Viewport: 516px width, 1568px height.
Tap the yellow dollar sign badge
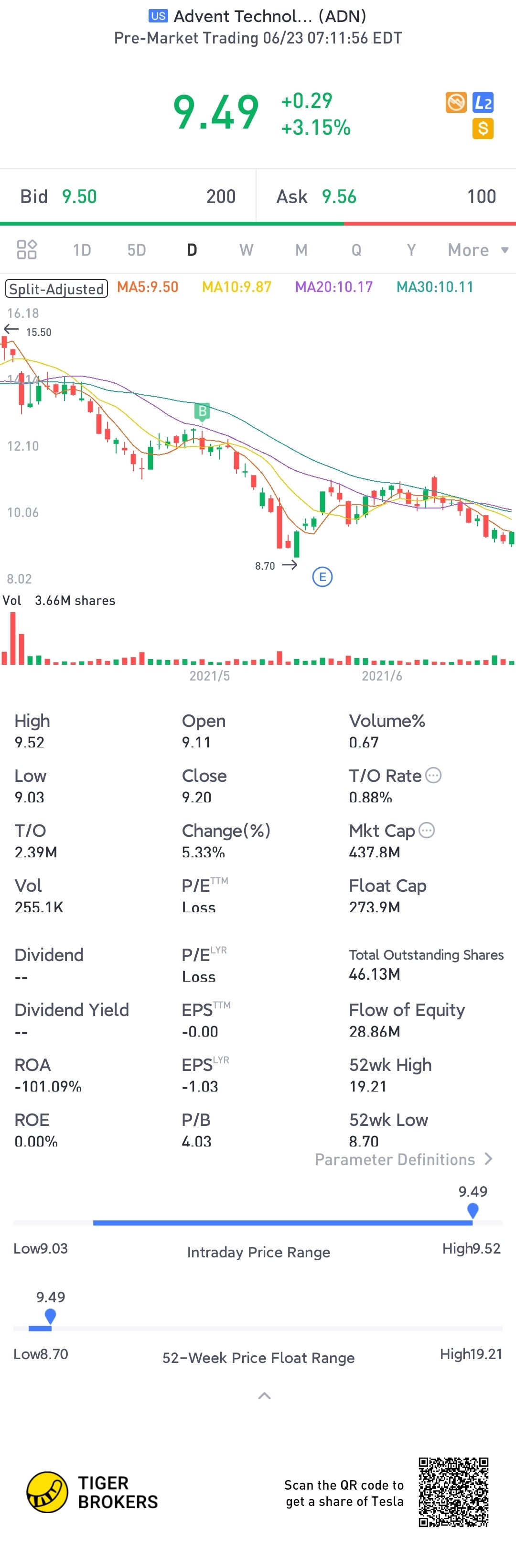[x=483, y=129]
